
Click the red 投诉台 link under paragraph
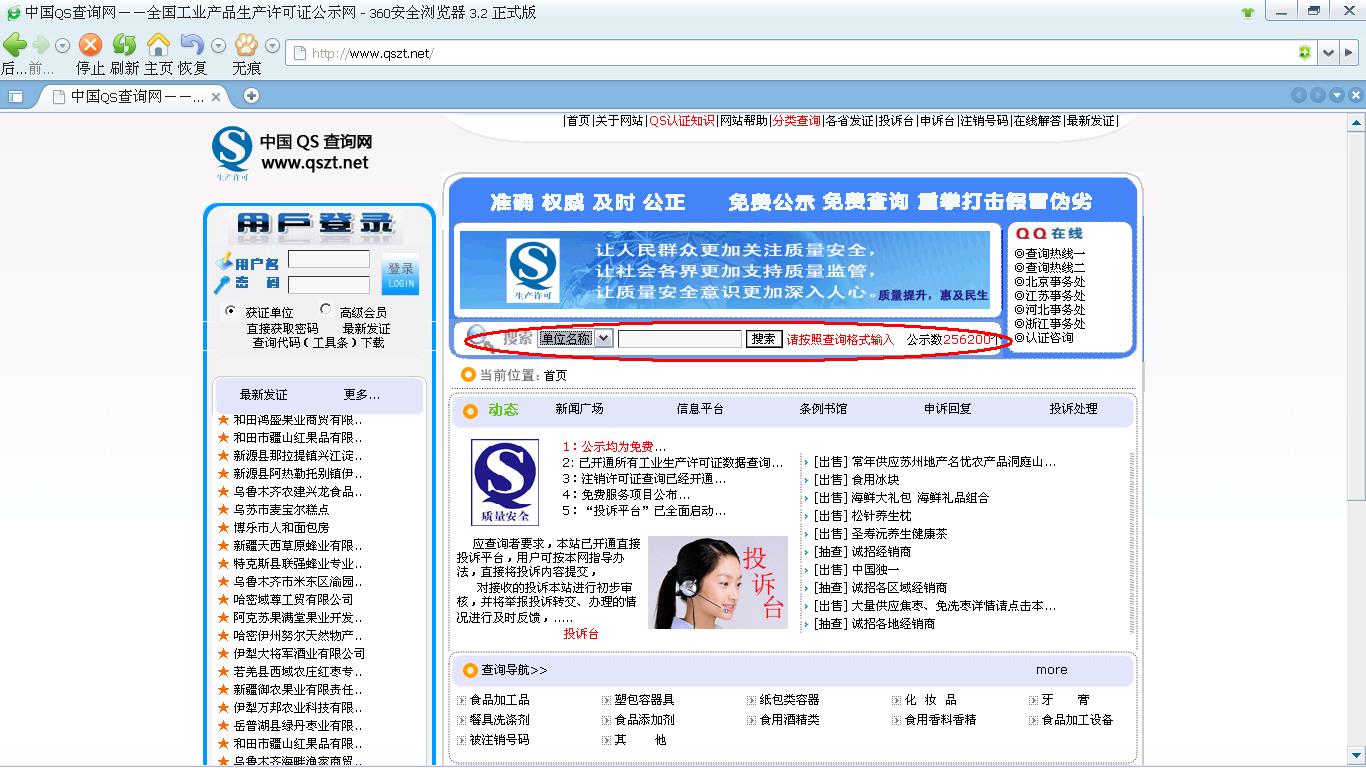tap(581, 634)
